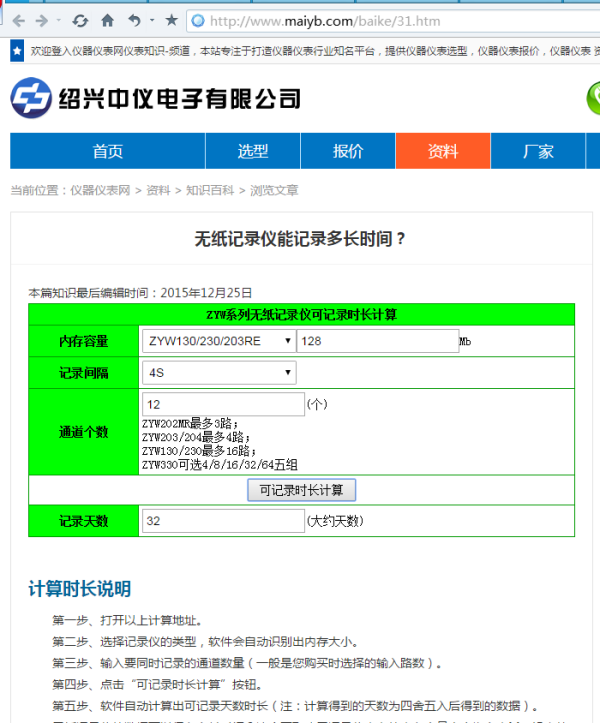Click the 计算时长说明 heading
Image resolution: width=600 pixels, height=723 pixels.
tap(80, 589)
